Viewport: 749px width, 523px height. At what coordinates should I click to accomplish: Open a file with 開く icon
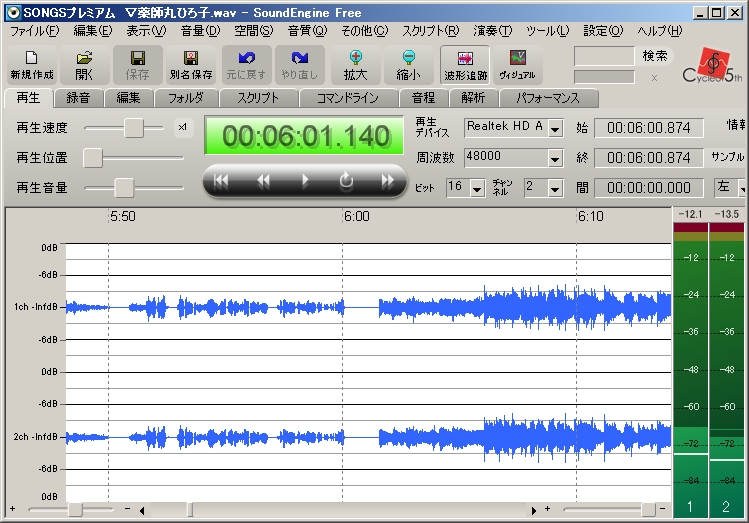(84, 64)
